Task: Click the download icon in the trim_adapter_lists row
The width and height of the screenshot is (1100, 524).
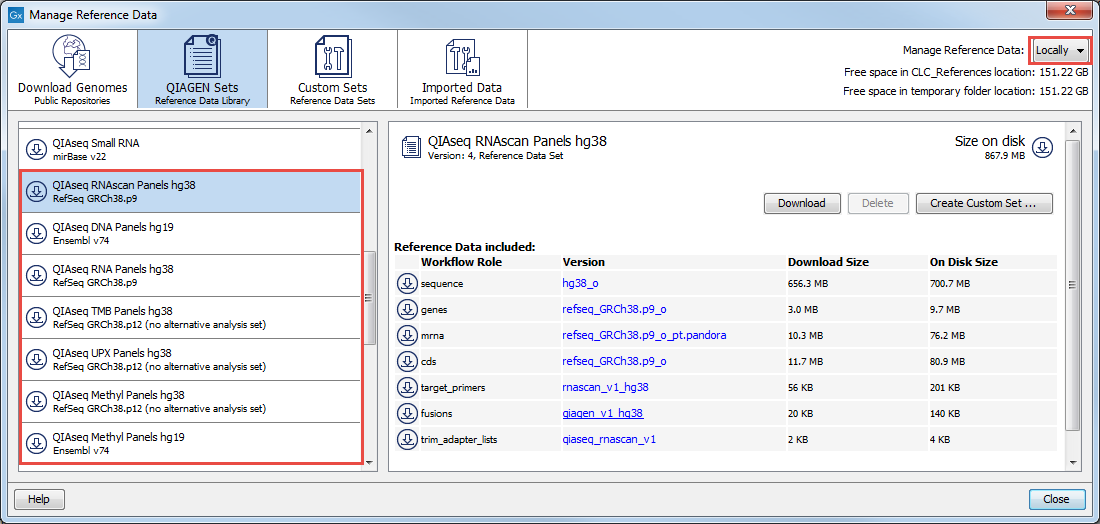Action: pyautogui.click(x=406, y=440)
